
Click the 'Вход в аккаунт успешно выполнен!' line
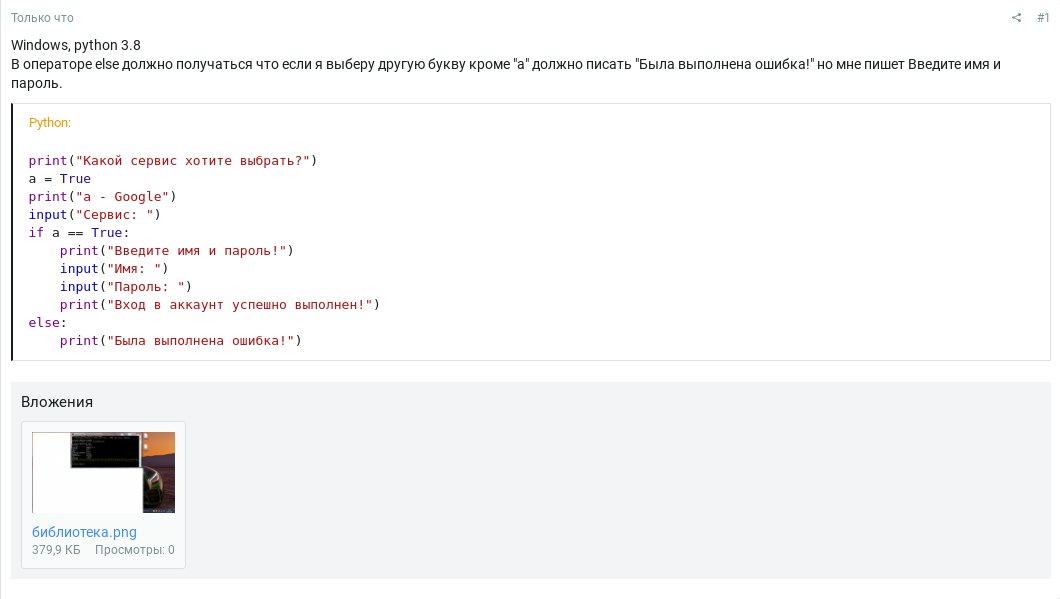[x=220, y=305]
